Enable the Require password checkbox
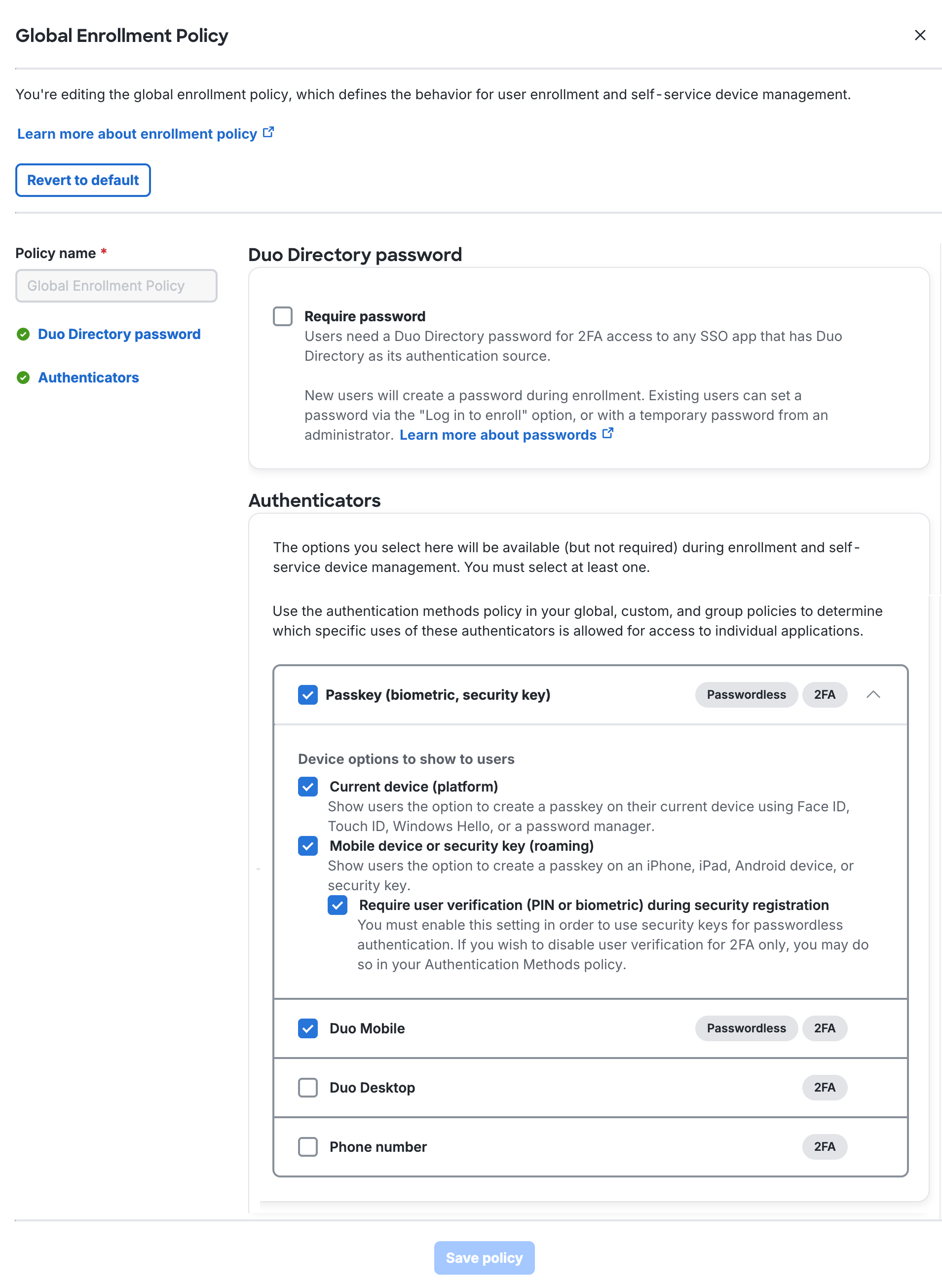 283,316
